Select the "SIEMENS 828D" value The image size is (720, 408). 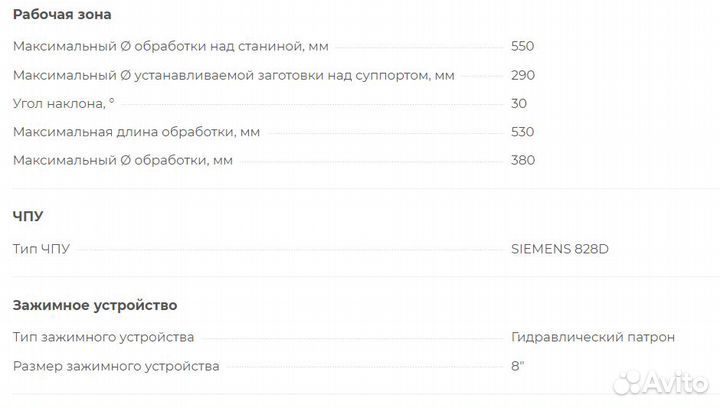pos(559,249)
